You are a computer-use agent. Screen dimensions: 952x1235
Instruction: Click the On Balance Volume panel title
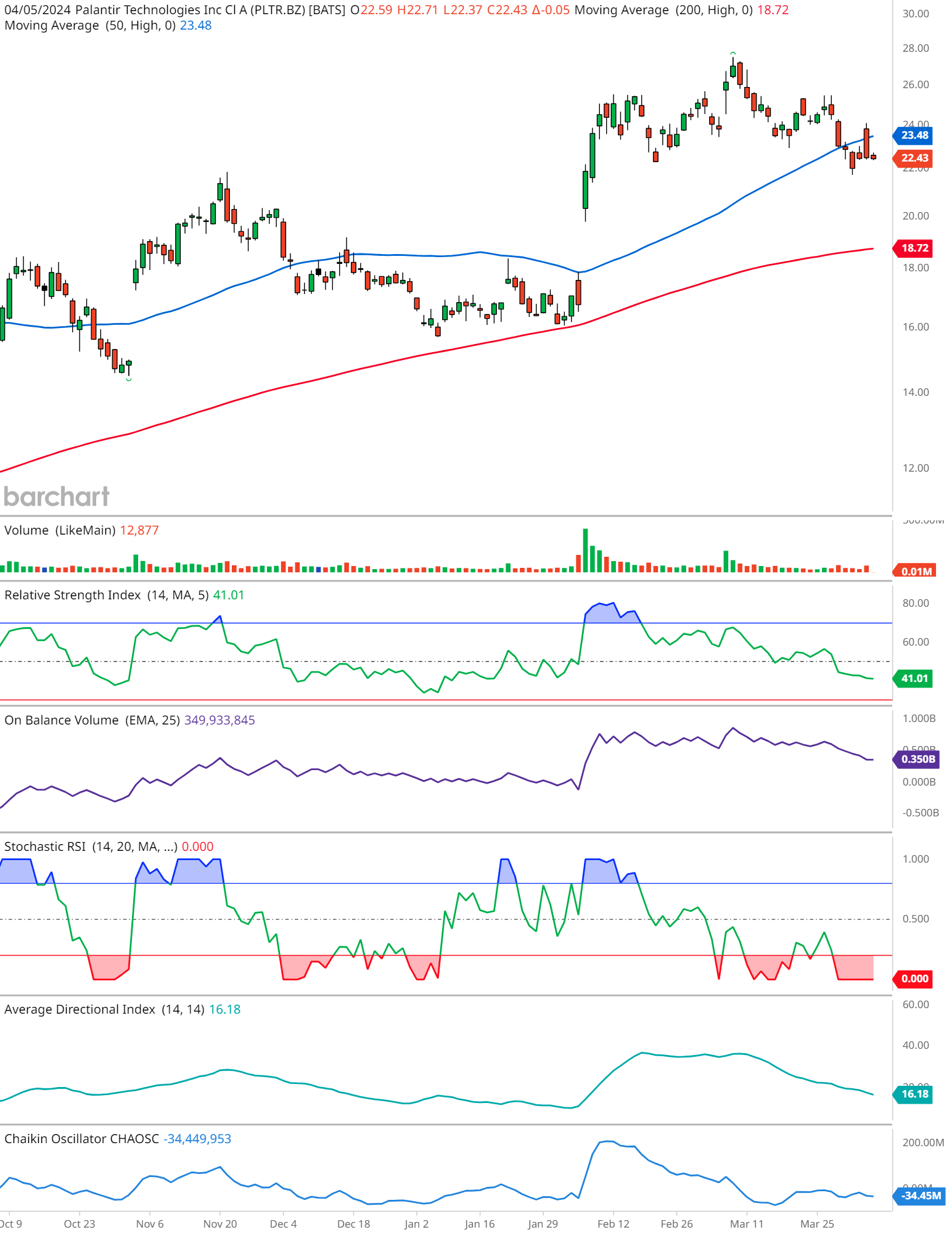tap(92, 721)
